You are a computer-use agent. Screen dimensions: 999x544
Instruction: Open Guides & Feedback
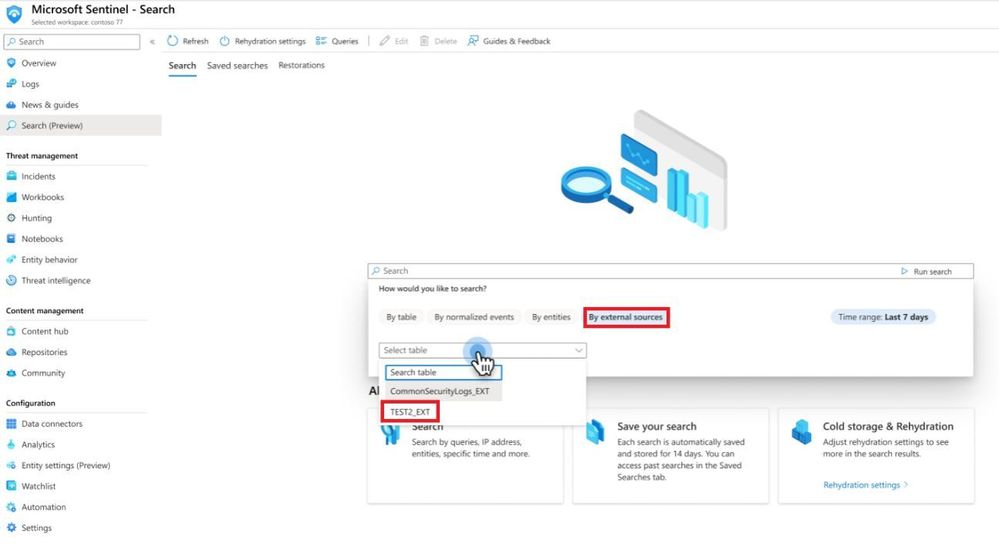tap(508, 41)
